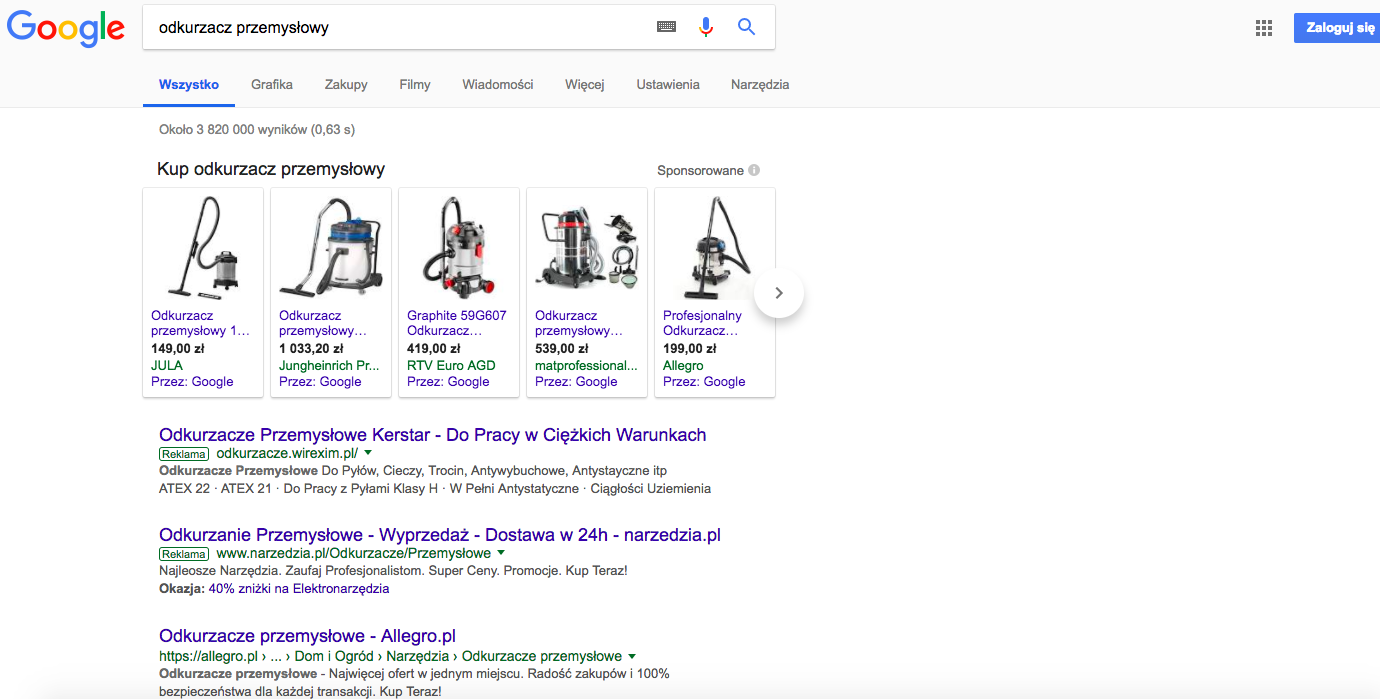1380x699 pixels.
Task: Click the 'Około 3 820 000 wyników' text
Action: click(x=257, y=130)
